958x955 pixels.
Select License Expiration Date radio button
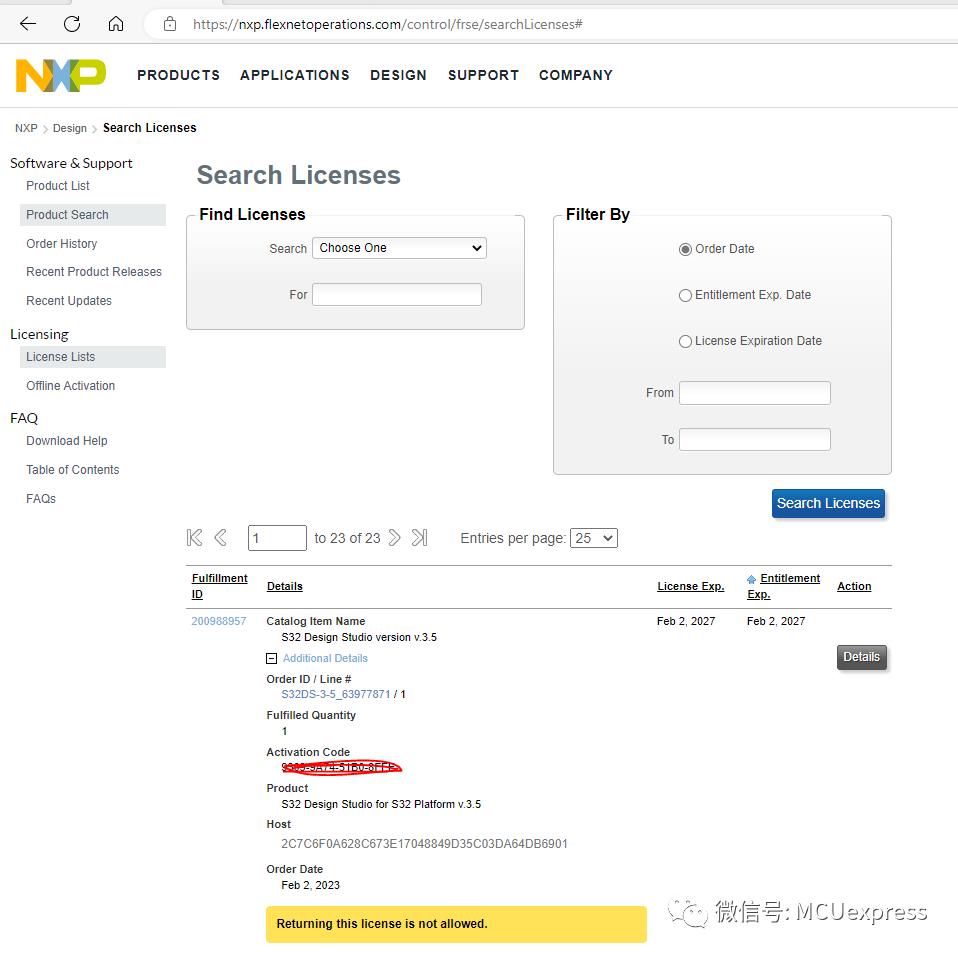click(685, 341)
